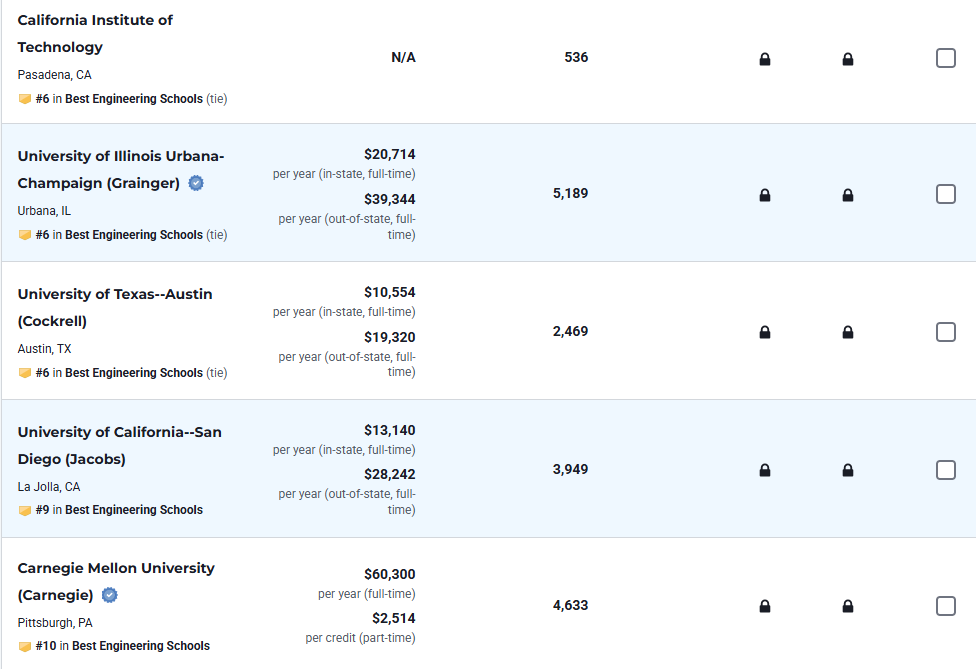
Task: Click verified badge next to Illinois (Grainger)
Action: tap(197, 183)
